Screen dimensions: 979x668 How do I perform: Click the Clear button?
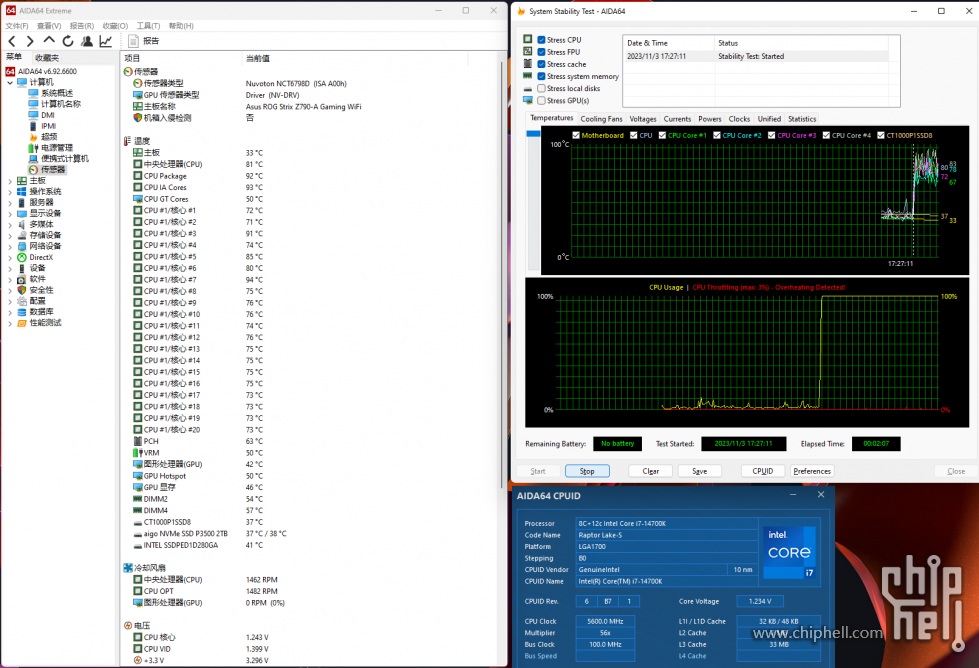coord(651,471)
